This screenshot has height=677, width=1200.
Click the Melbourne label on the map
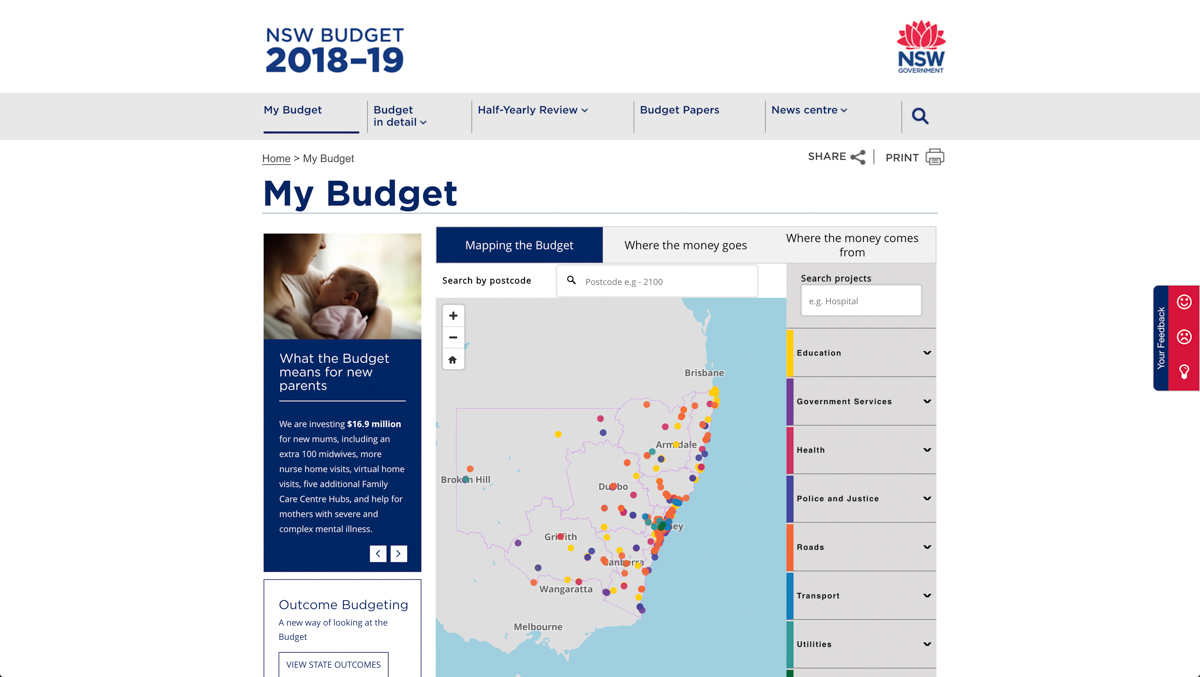click(538, 627)
